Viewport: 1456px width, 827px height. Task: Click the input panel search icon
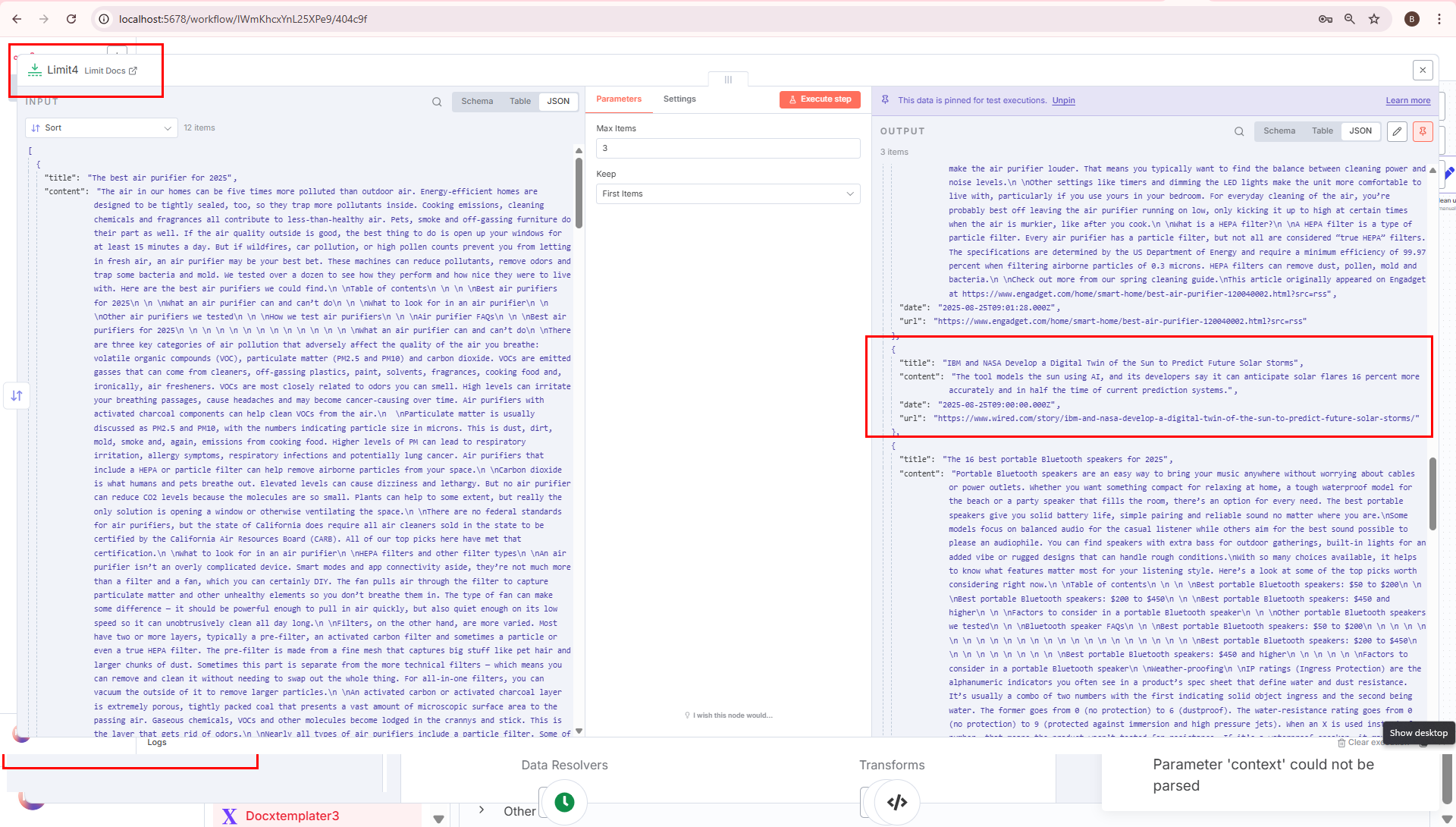click(x=437, y=102)
